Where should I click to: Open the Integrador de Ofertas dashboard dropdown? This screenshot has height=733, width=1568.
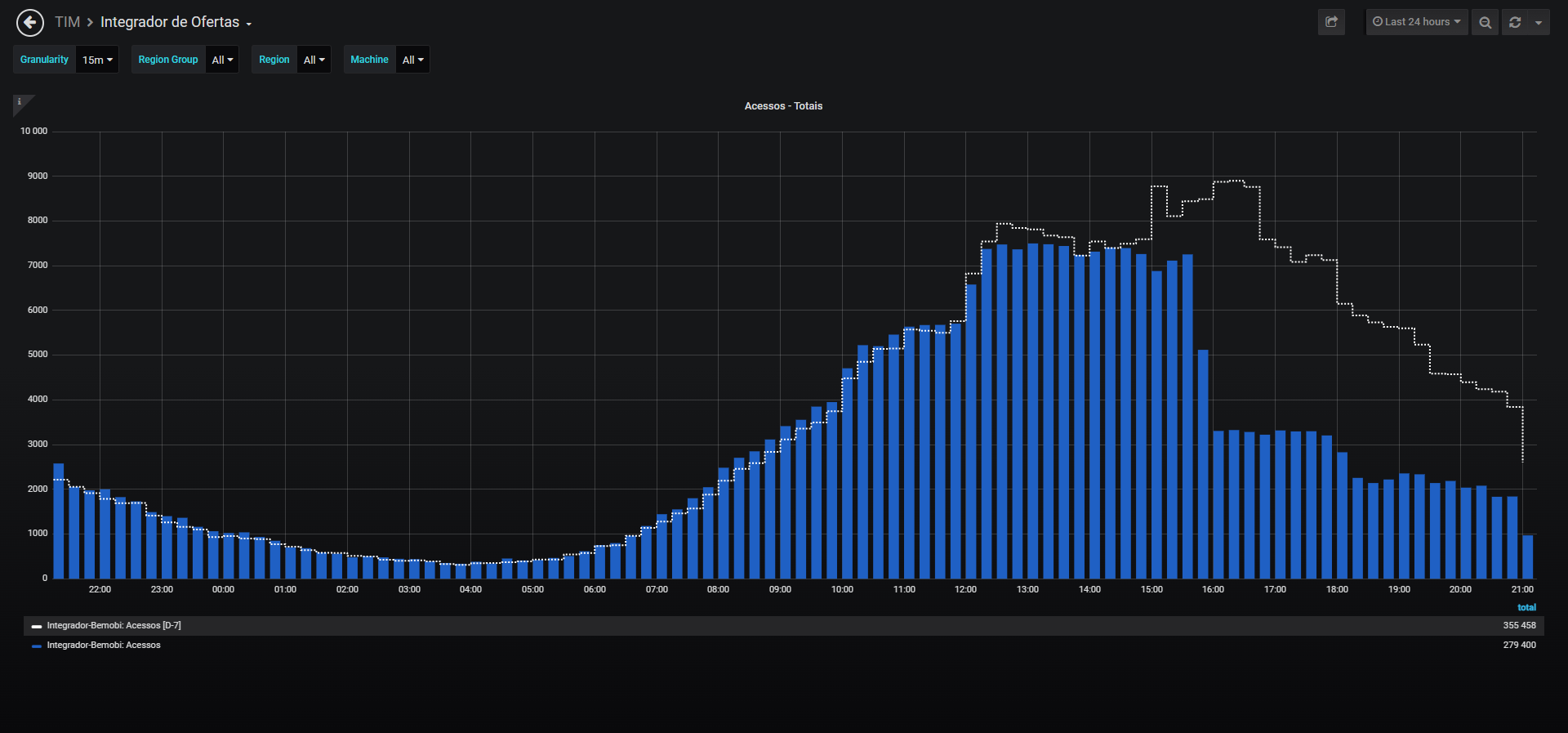(176, 22)
